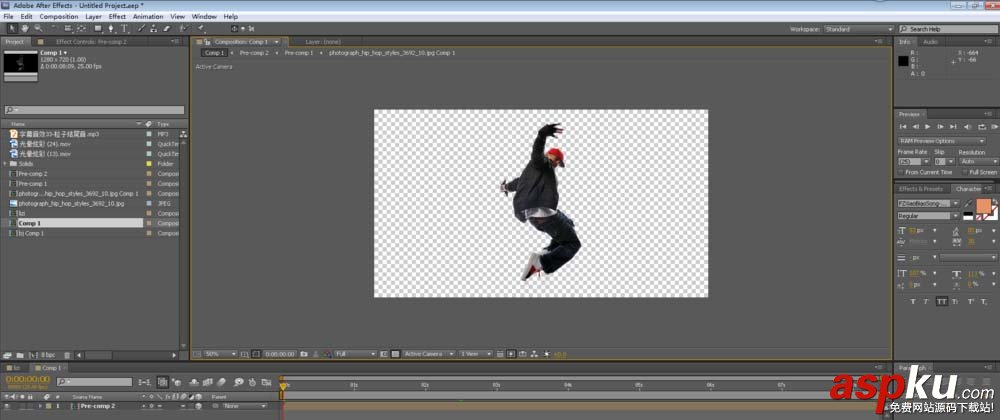Screen dimensions: 1000x420
Task: Click the project panel search field
Action: point(94,110)
